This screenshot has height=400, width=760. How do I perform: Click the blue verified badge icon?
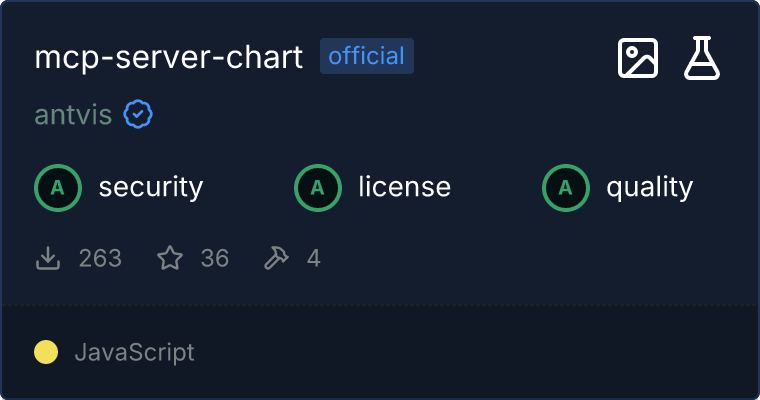138,116
